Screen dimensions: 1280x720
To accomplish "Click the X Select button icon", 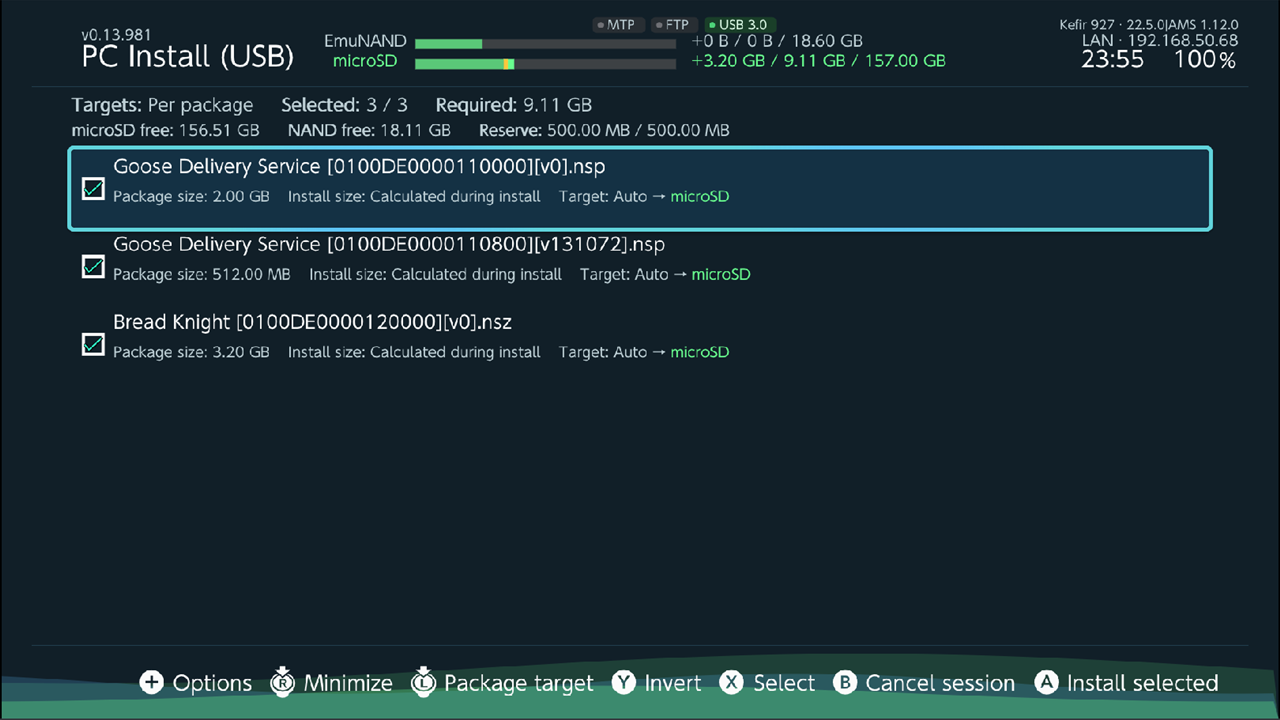I will [732, 683].
